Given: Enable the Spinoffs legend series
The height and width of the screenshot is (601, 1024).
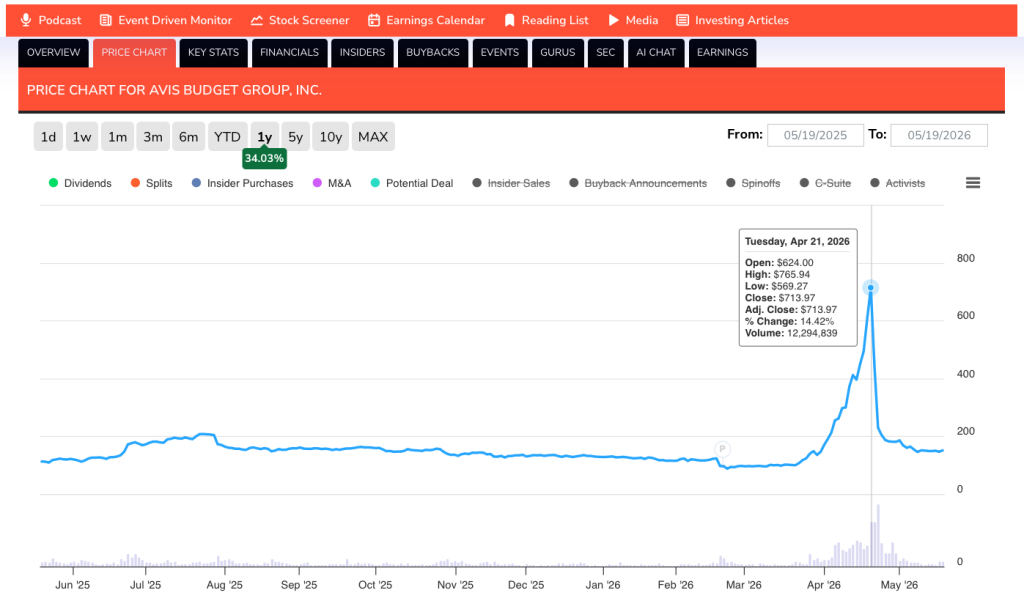Looking at the screenshot, I should (x=753, y=184).
